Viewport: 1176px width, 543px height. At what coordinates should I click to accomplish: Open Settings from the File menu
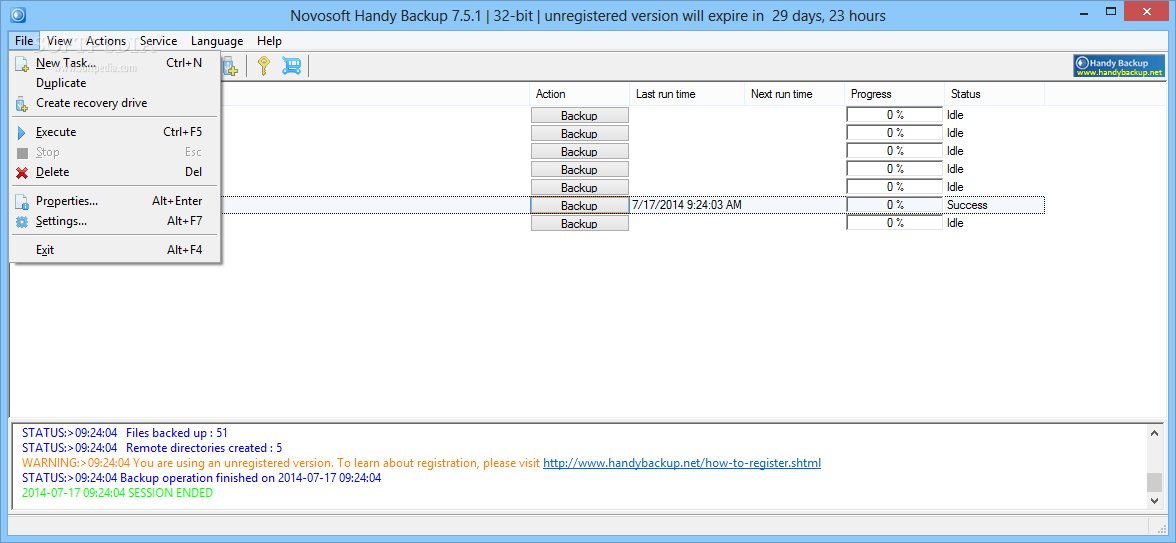pos(115,221)
